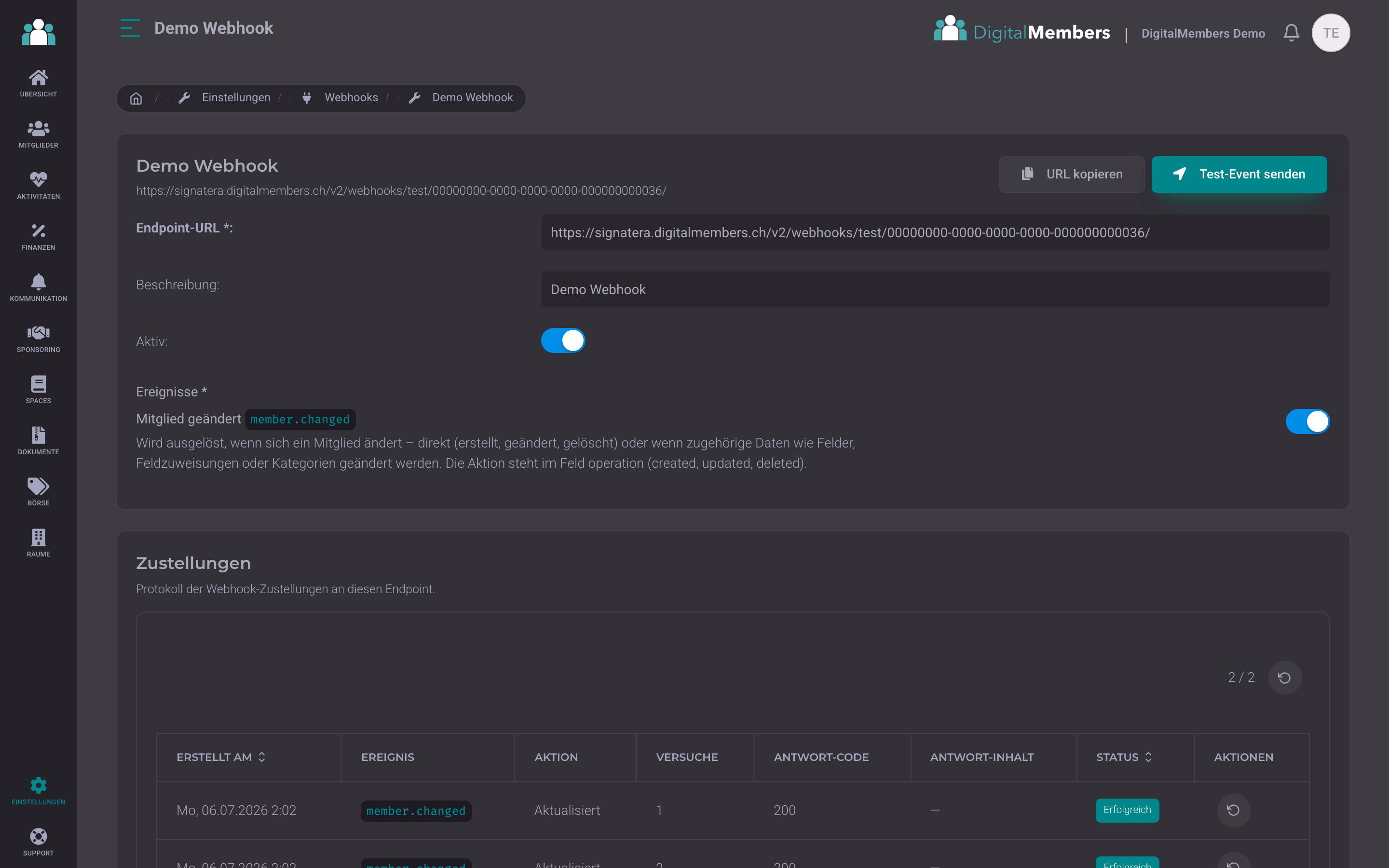Screen dimensions: 1389x868
Task: Click the DigitalMembers logo in sidebar
Action: [39, 31]
